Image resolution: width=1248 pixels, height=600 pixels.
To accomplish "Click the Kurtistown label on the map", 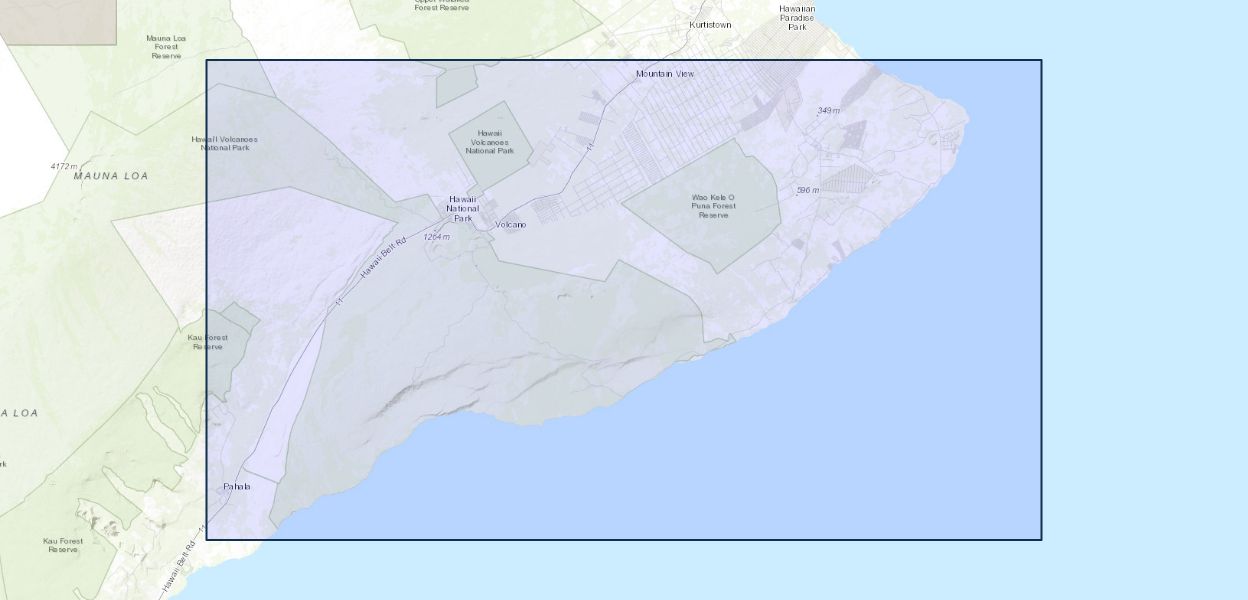I will pyautogui.click(x=710, y=24).
